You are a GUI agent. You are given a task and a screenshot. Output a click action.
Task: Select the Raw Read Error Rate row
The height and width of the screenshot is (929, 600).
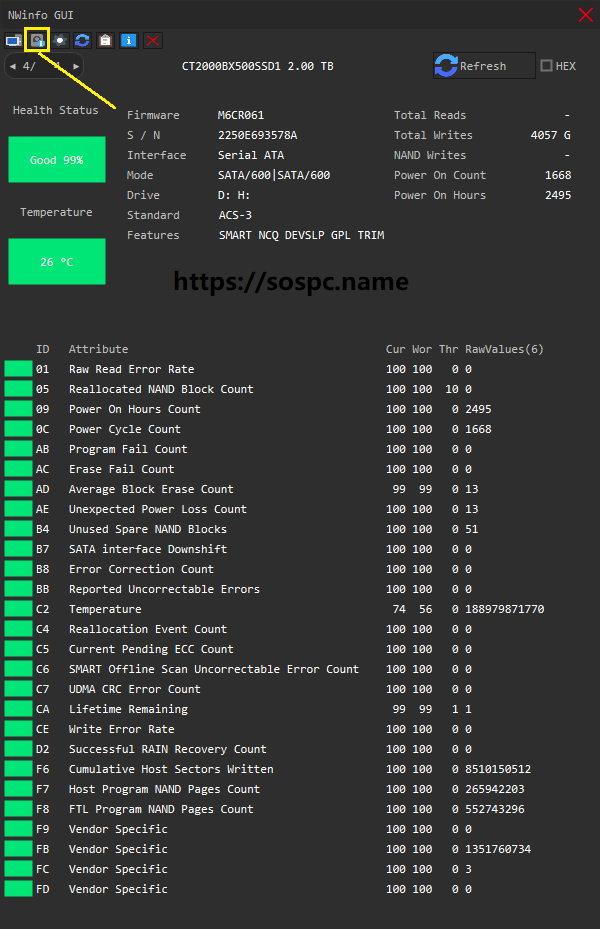tap(131, 369)
